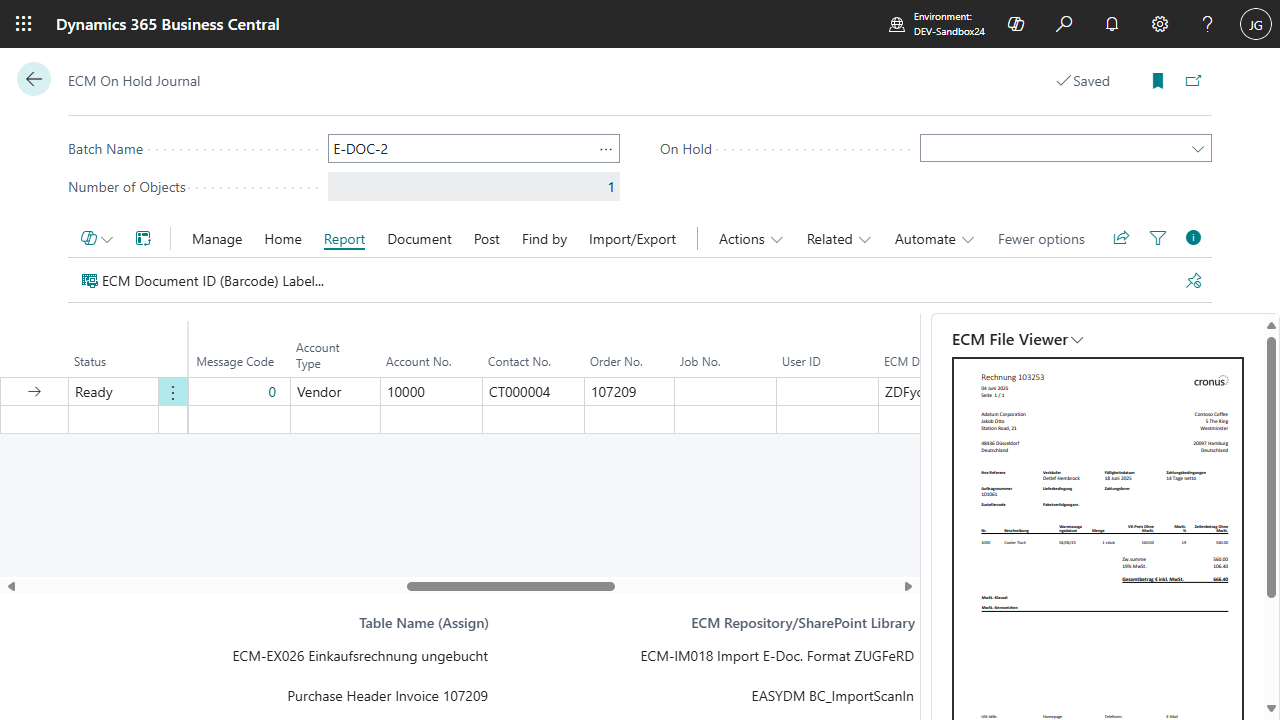This screenshot has width=1280, height=720.
Task: Open the search magnifier in top bar
Action: 1064,24
